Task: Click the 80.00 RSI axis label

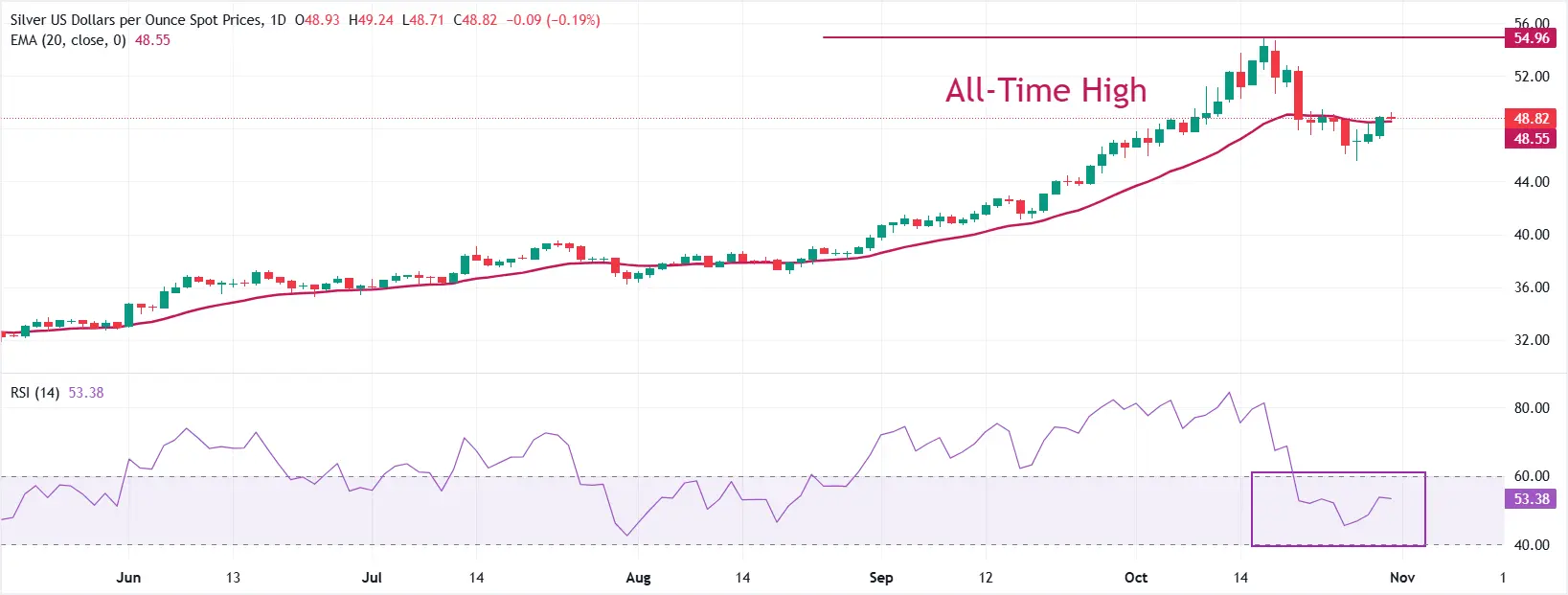Action: pyautogui.click(x=1531, y=408)
